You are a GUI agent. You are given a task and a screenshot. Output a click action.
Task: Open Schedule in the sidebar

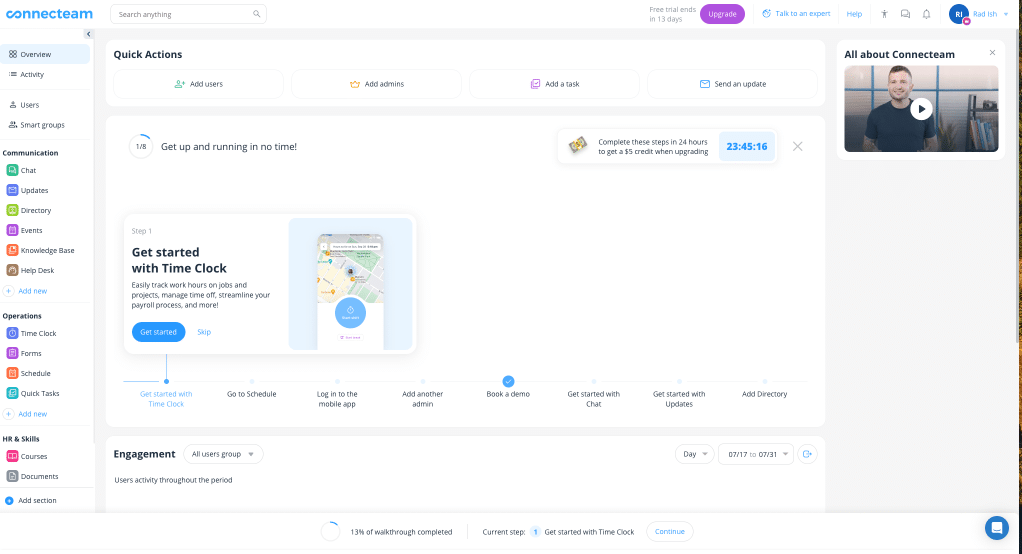point(28,373)
